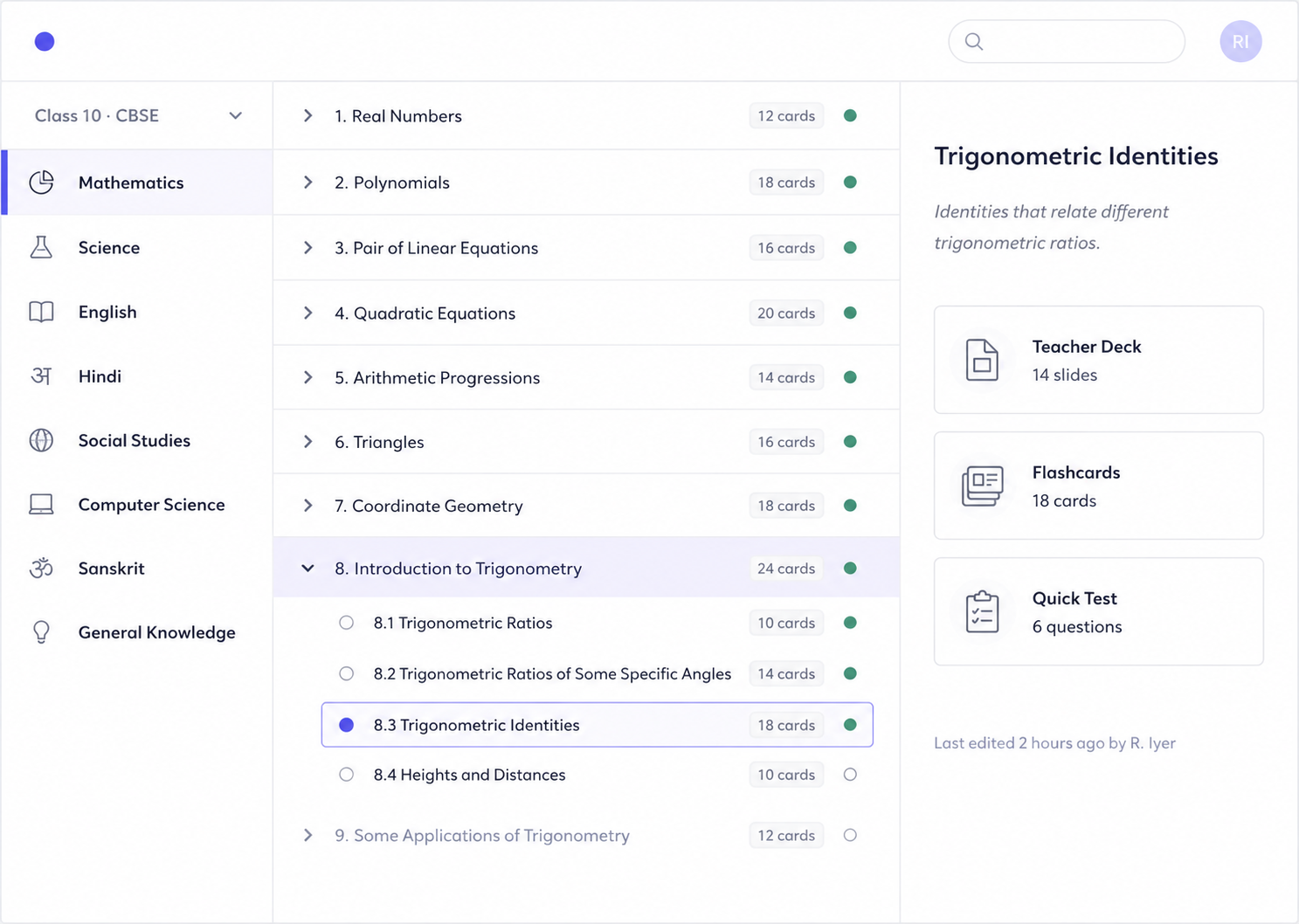
Task: Click the General Knowledge lightbulb icon
Action: tap(41, 632)
